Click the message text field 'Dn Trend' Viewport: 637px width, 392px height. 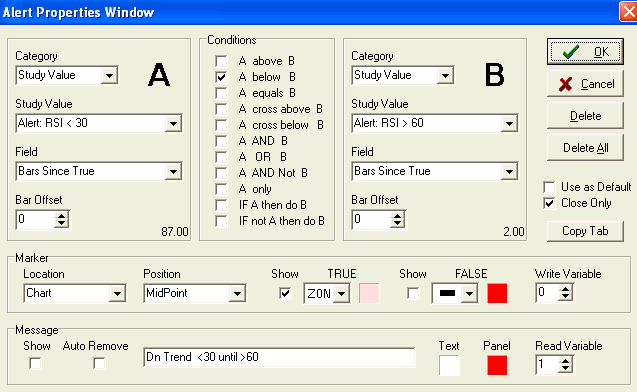[279, 357]
